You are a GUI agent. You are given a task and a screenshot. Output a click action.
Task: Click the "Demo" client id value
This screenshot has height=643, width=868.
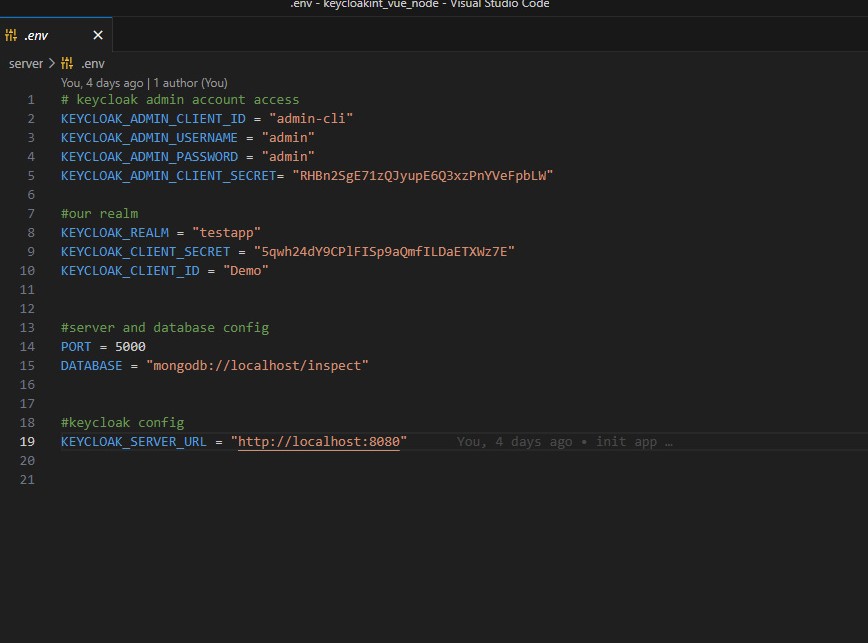(246, 271)
